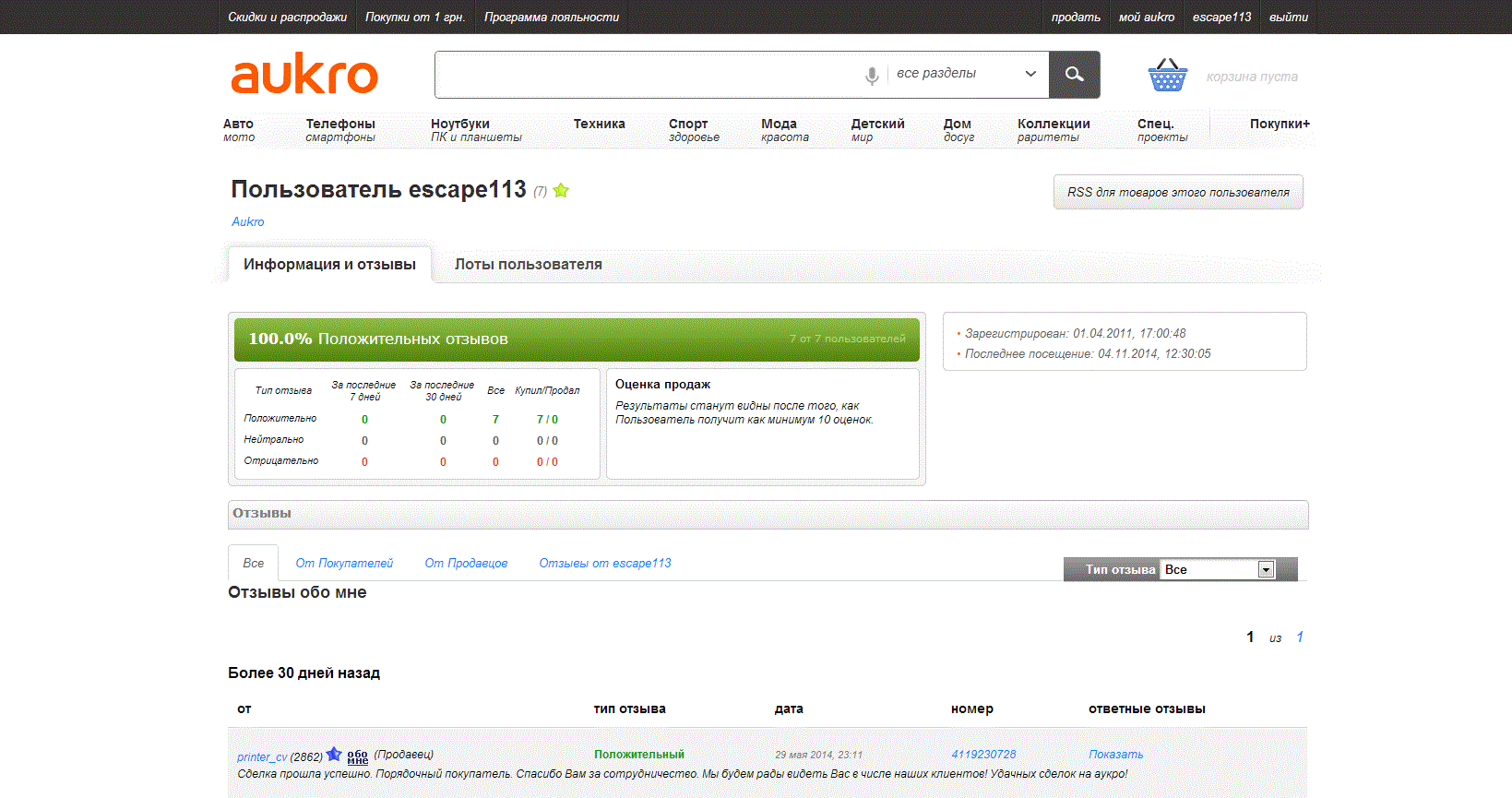The height and width of the screenshot is (798, 1512).
Task: Open 'Спорт здоровье' category
Action: click(694, 130)
